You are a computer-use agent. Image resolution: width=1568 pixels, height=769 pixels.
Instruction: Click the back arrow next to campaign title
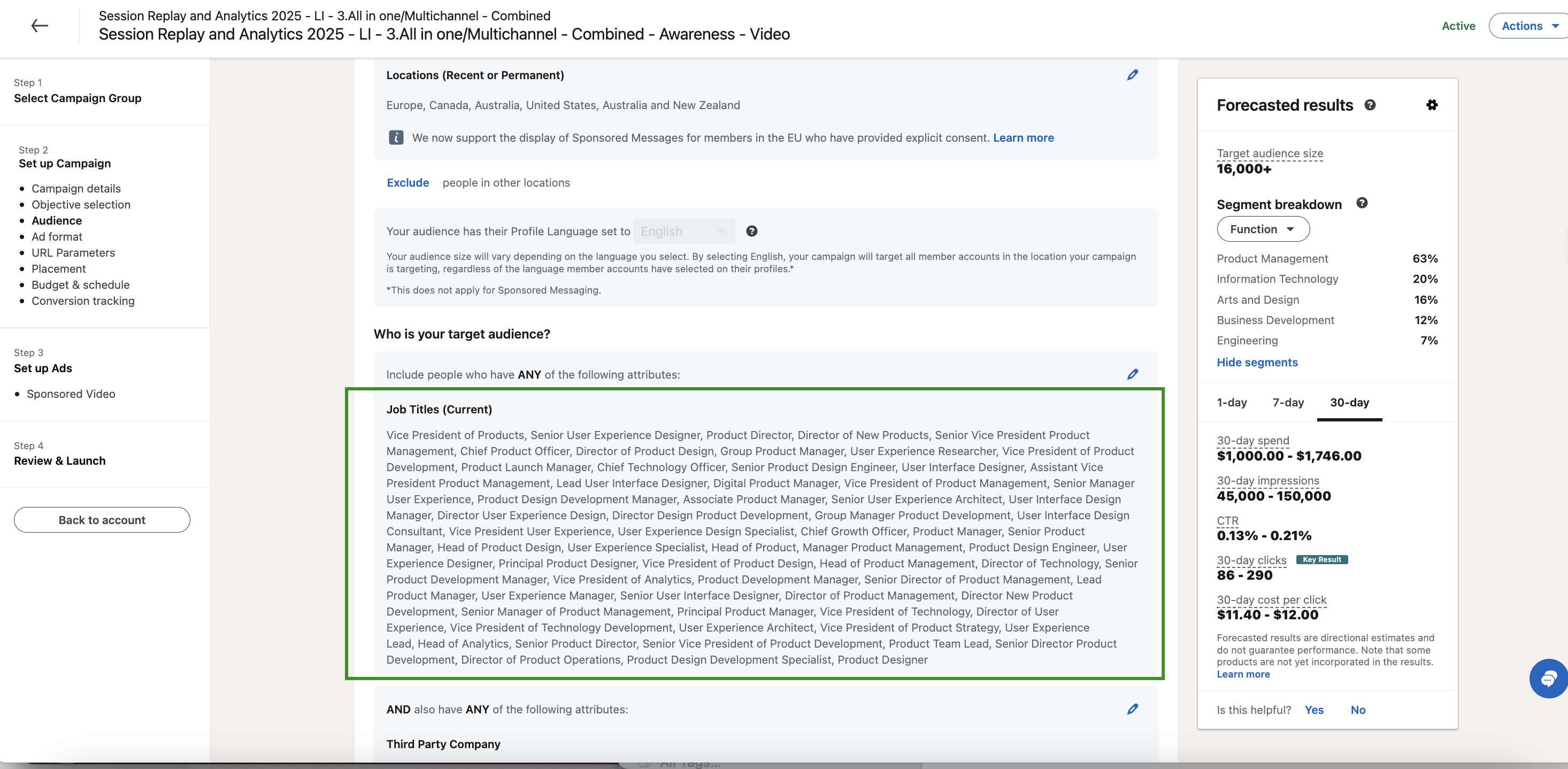39,26
